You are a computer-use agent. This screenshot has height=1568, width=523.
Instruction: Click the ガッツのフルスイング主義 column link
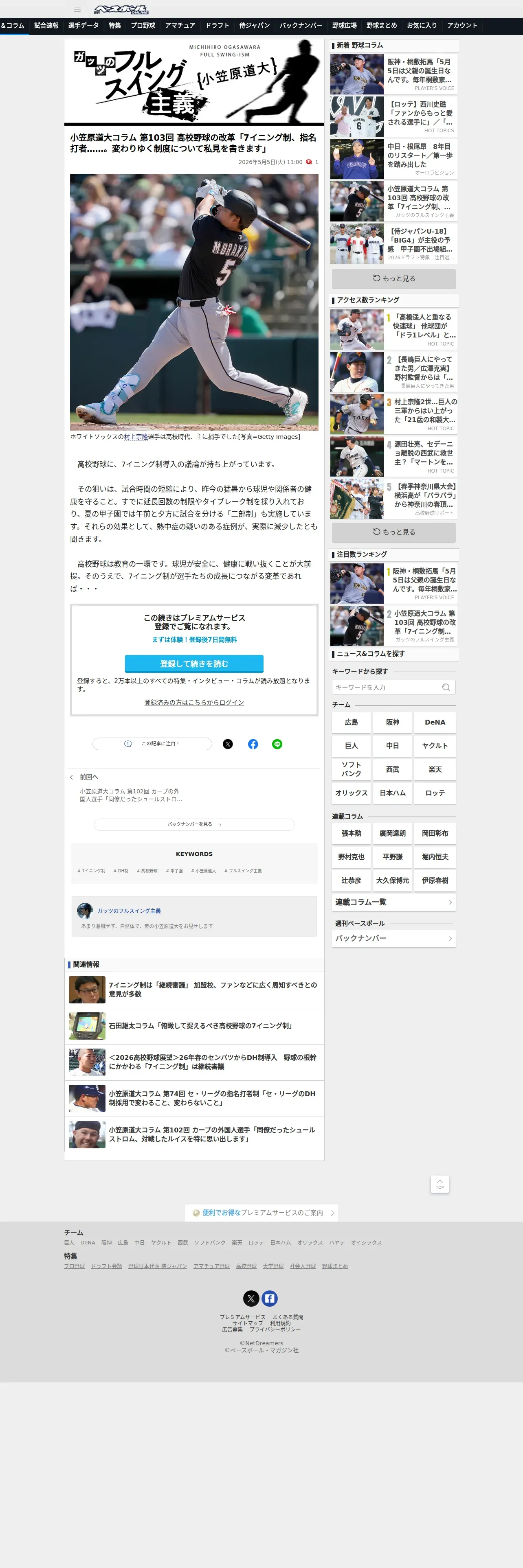point(129,911)
